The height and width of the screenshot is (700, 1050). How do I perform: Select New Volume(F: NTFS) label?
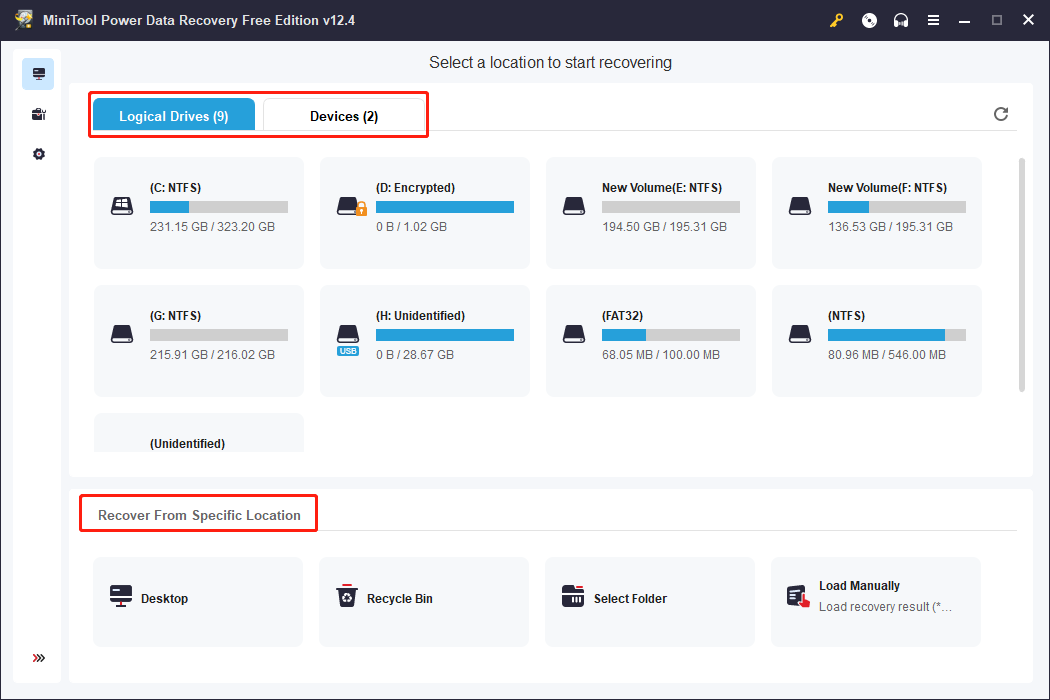pyautogui.click(x=887, y=188)
